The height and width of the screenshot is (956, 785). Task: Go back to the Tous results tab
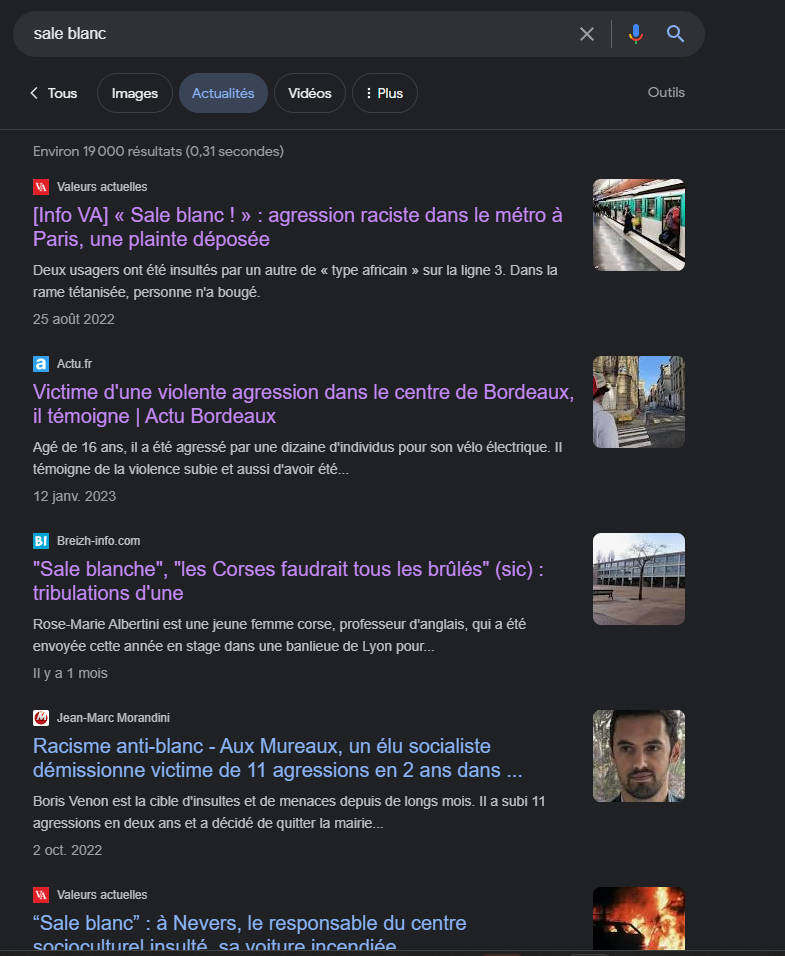(54, 93)
